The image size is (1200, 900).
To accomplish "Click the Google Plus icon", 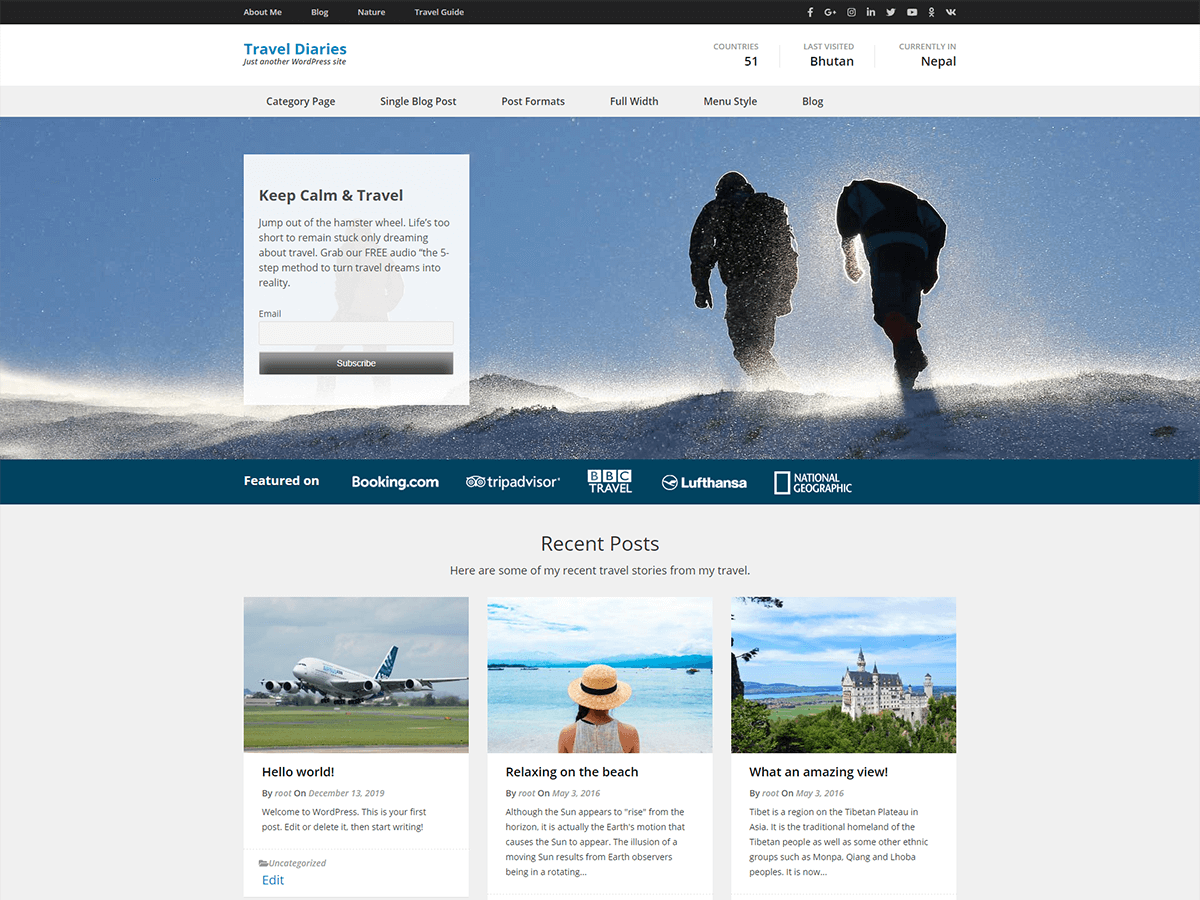I will [830, 12].
